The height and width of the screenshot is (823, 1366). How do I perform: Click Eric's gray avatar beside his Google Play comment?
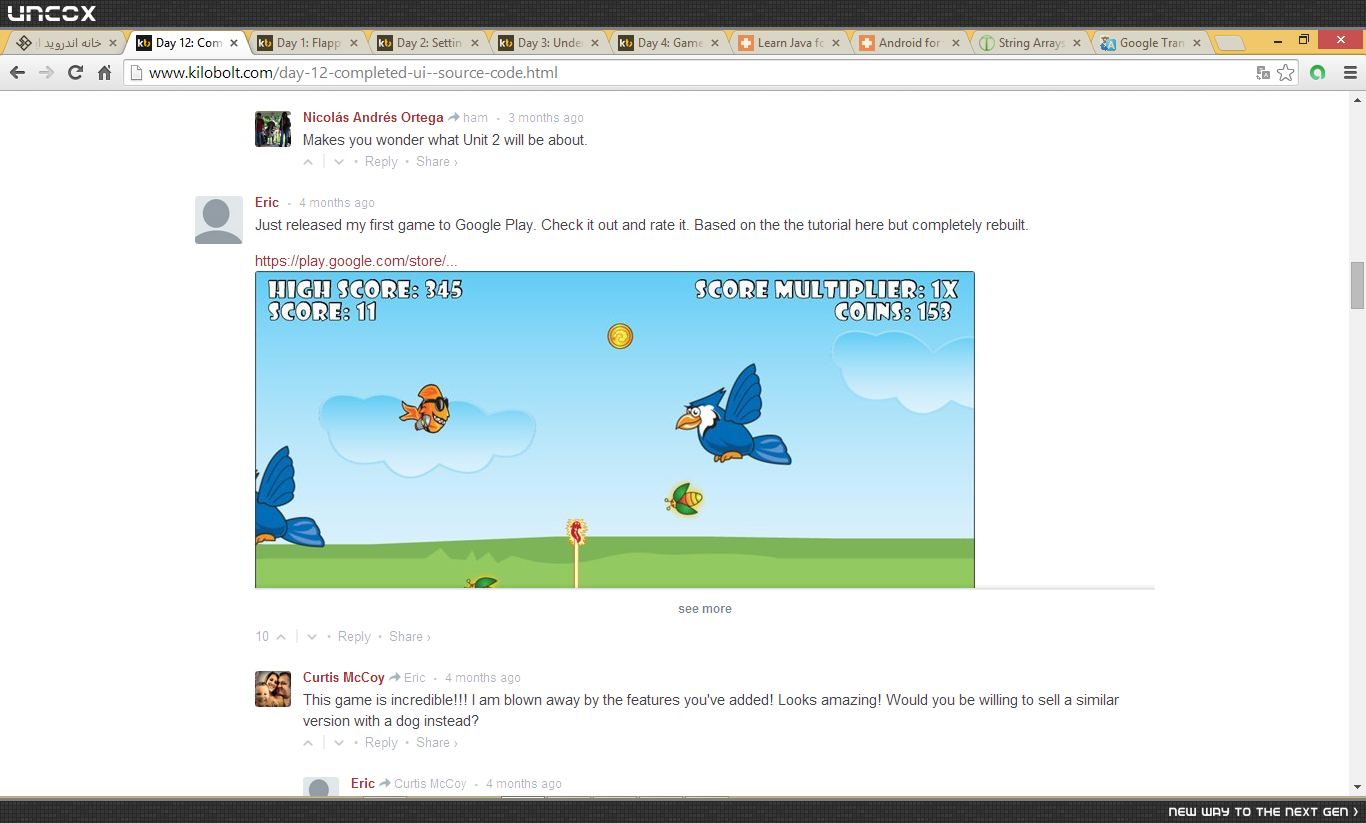(219, 220)
